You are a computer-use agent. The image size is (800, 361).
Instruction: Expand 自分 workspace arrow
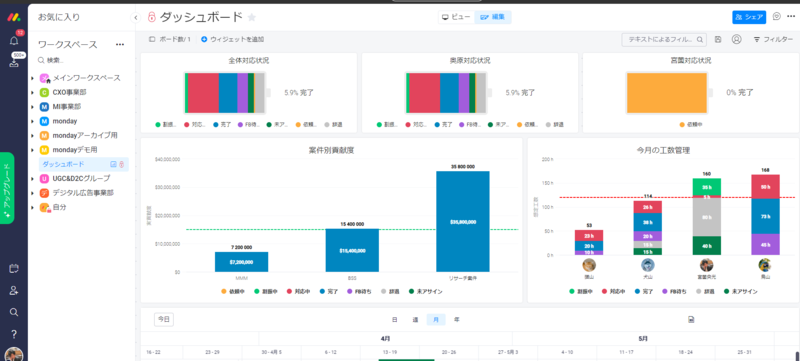tap(33, 208)
